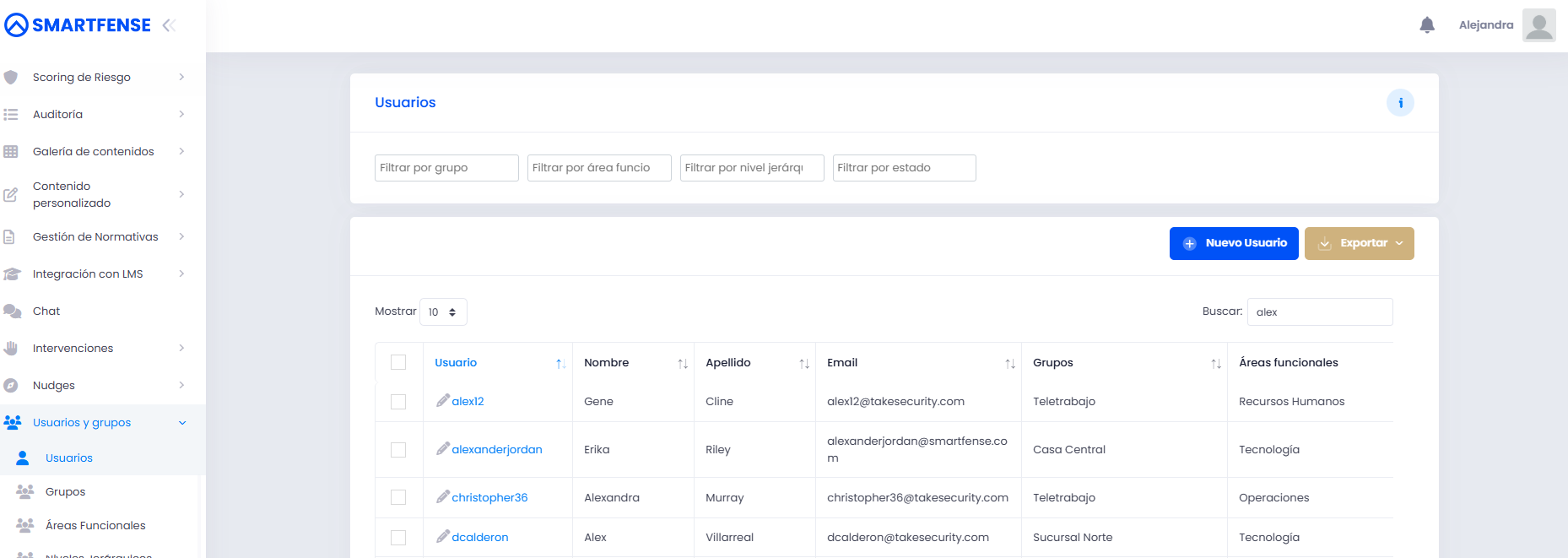This screenshot has height=558, width=1568.
Task: Click the Áreas Funcionales icon in submenu
Action: [x=25, y=525]
